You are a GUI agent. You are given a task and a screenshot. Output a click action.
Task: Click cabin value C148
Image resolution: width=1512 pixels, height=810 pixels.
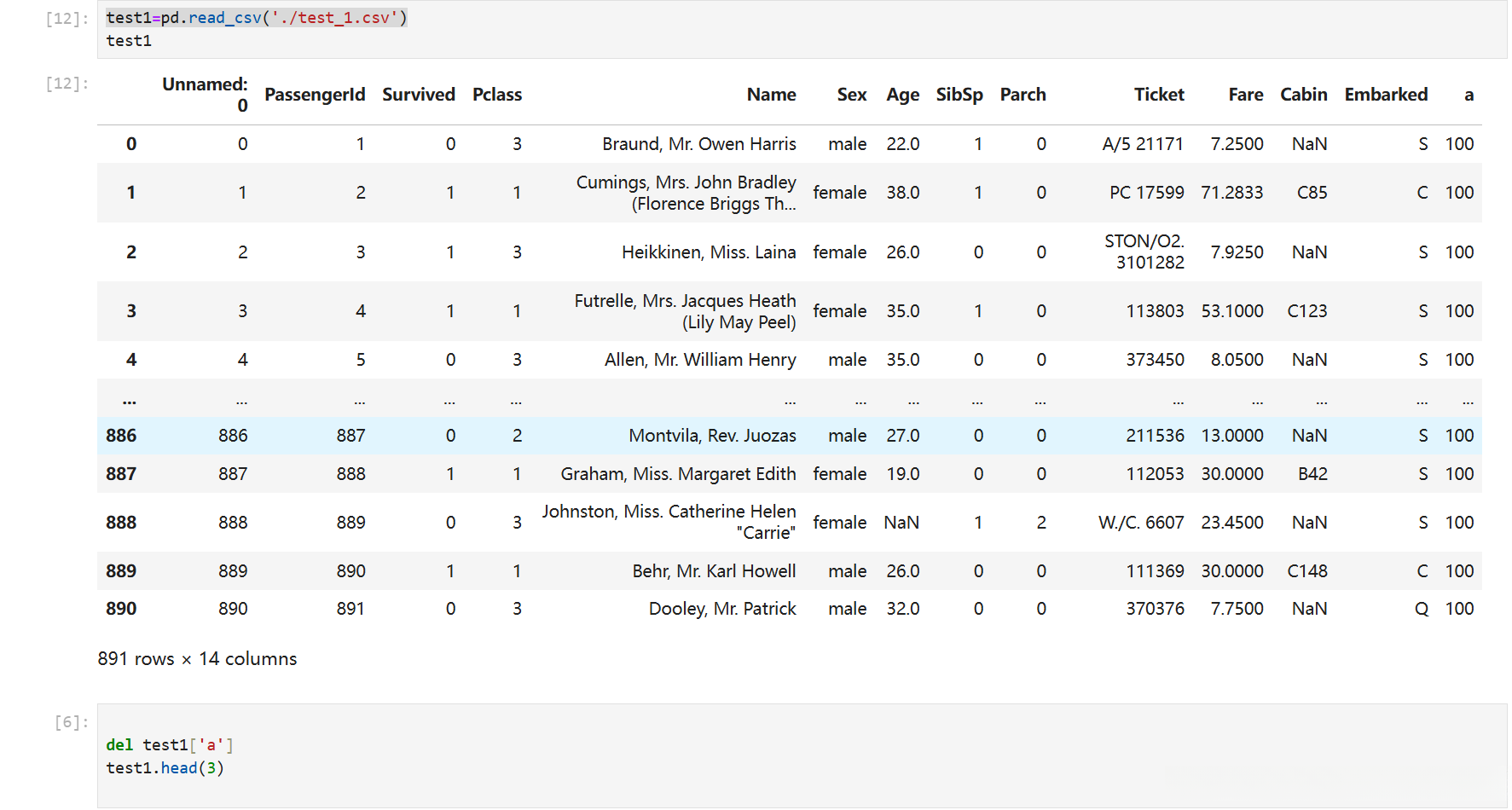tap(1307, 571)
